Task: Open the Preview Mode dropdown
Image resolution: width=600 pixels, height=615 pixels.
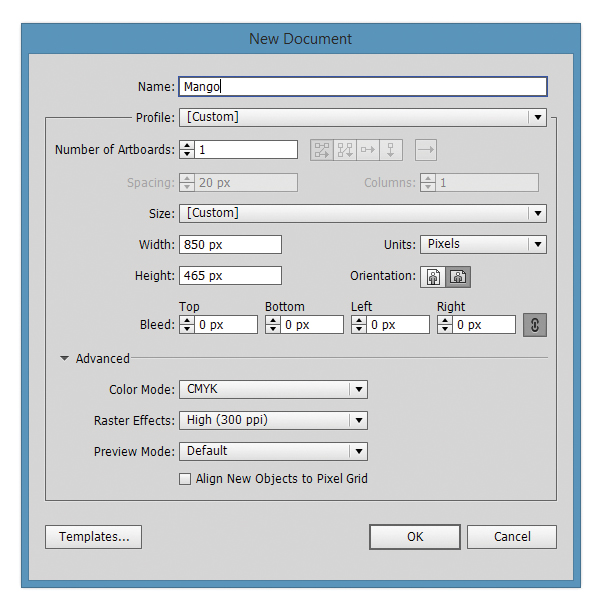Action: (273, 451)
